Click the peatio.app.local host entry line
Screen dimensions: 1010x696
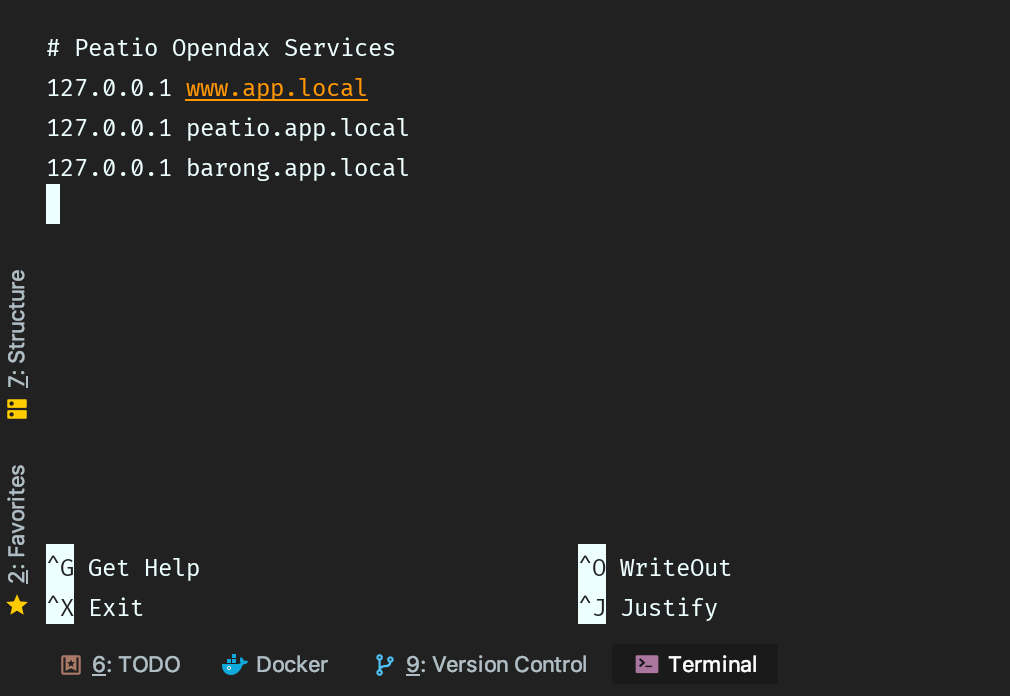click(x=227, y=128)
